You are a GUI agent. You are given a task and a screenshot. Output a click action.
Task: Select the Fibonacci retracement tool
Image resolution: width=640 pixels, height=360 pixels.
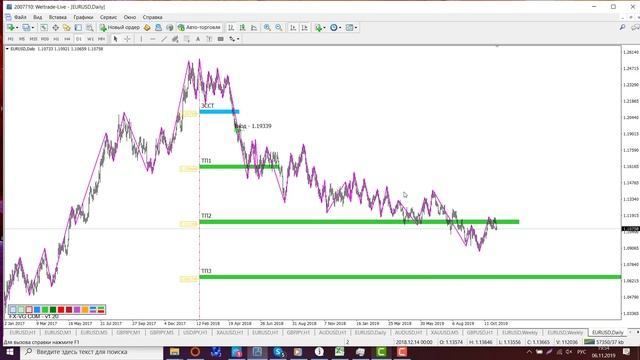point(187,39)
